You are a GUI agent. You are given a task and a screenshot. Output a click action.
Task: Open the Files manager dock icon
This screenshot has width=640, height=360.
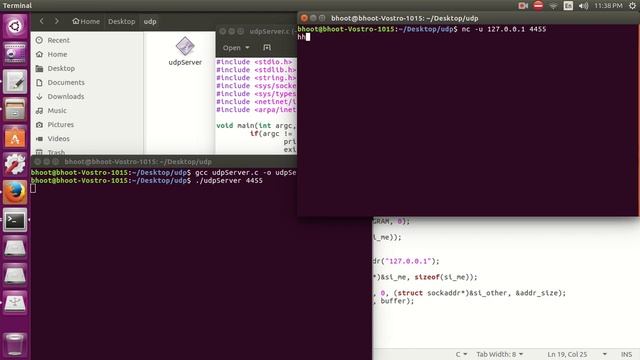15,109
